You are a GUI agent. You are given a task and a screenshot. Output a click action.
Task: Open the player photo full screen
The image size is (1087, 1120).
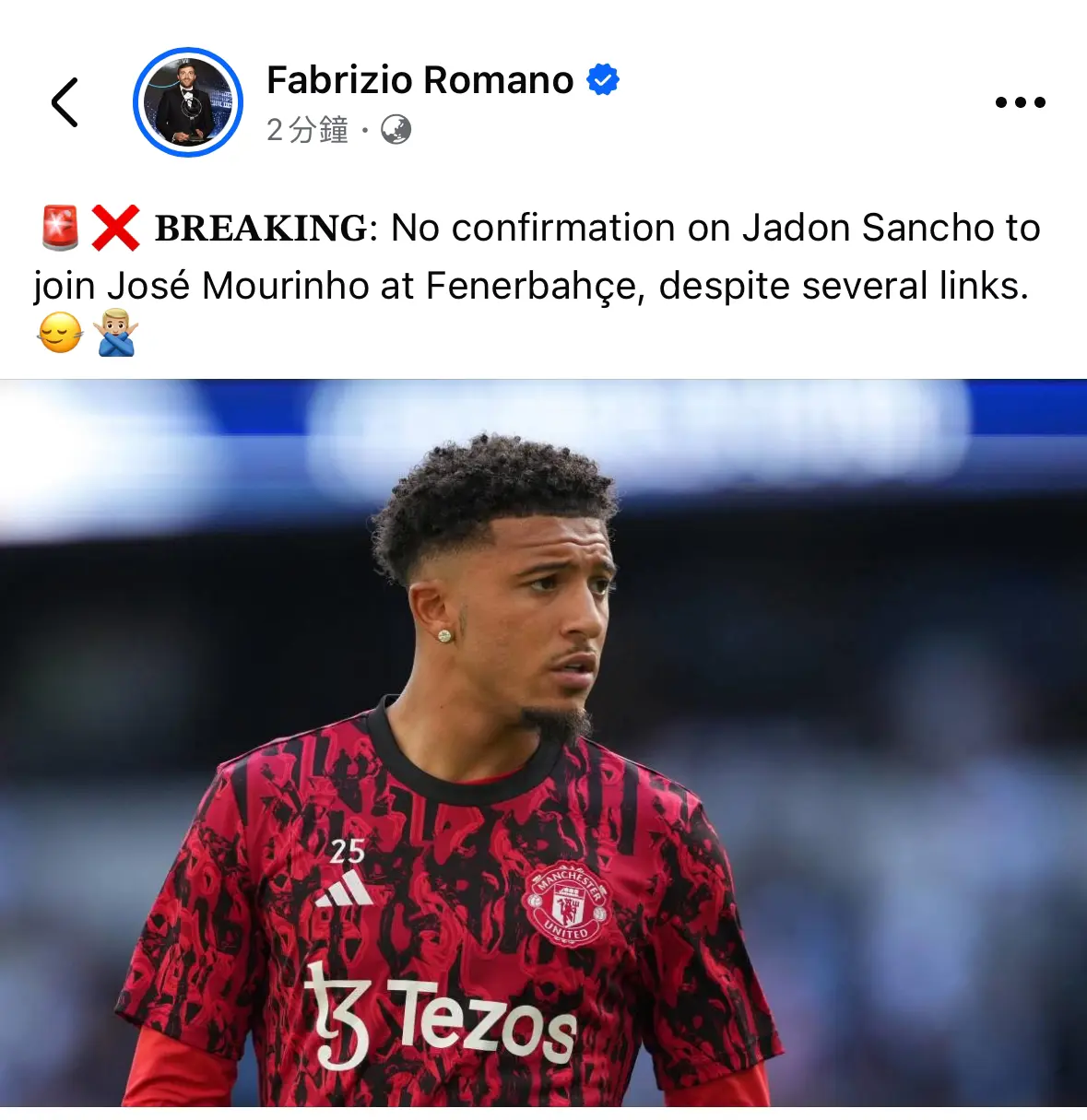coord(543,743)
